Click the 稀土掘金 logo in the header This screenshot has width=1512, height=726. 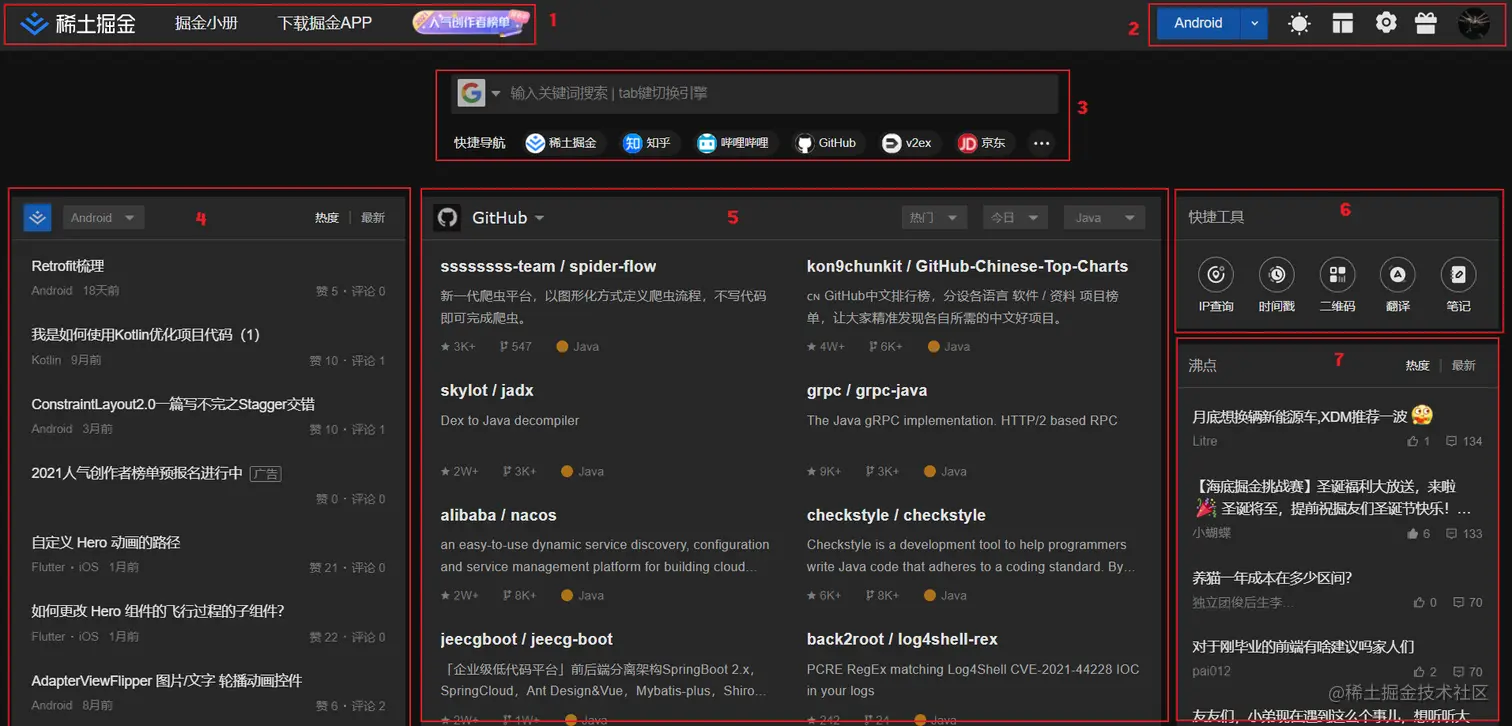(x=78, y=23)
